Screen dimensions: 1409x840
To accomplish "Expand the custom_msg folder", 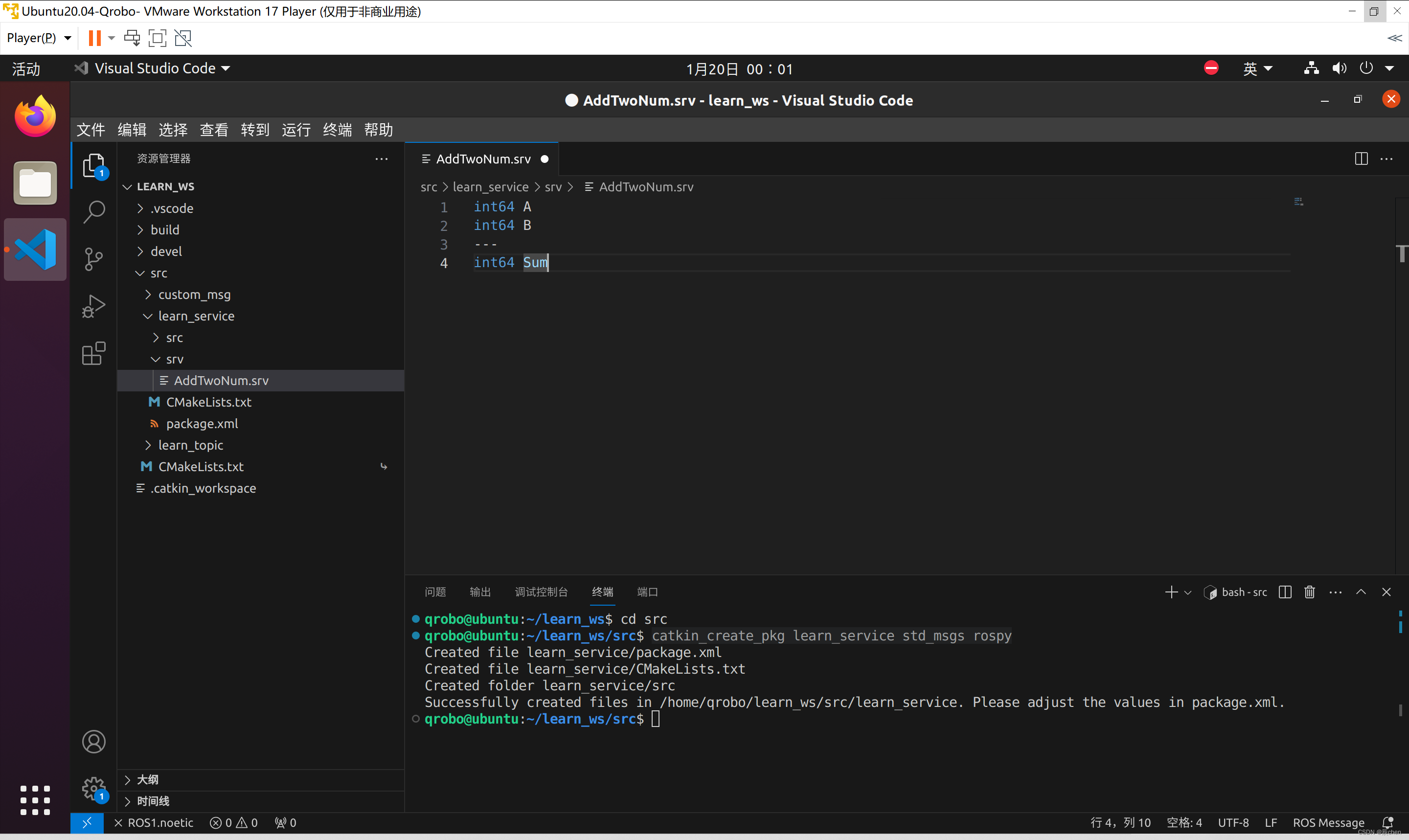I will [x=260, y=295].
